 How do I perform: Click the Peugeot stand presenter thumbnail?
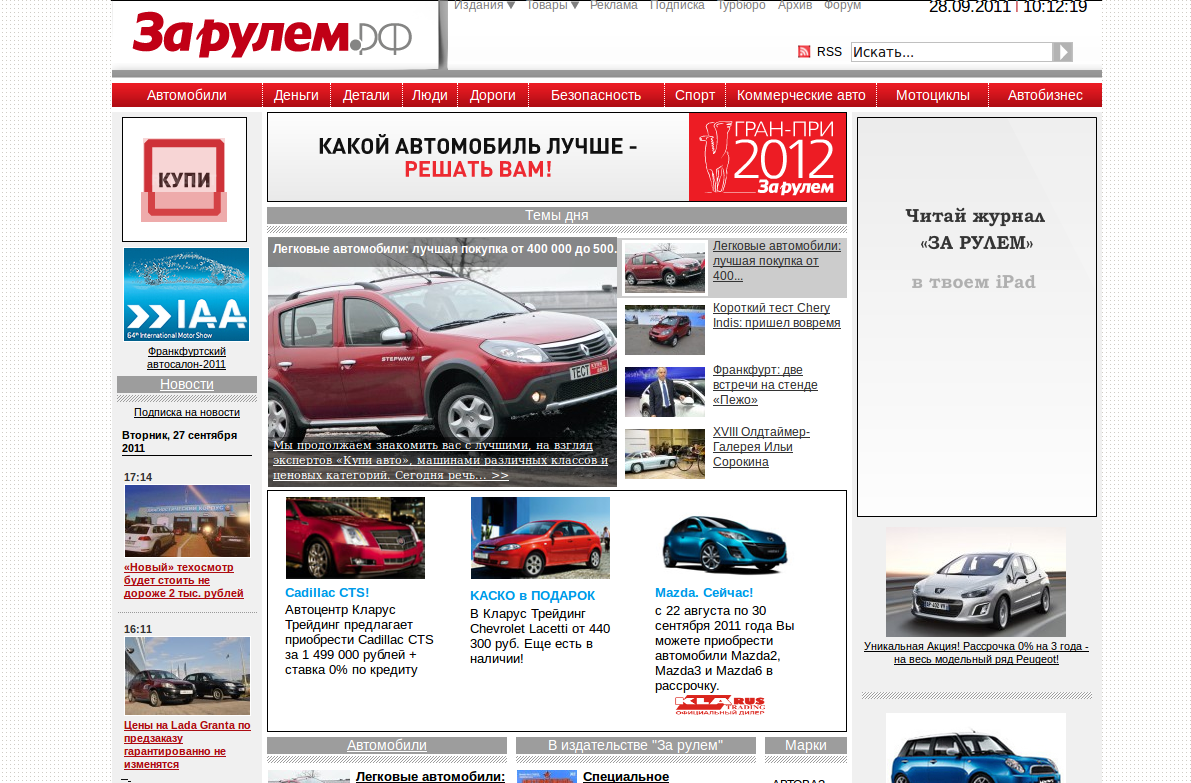point(665,392)
